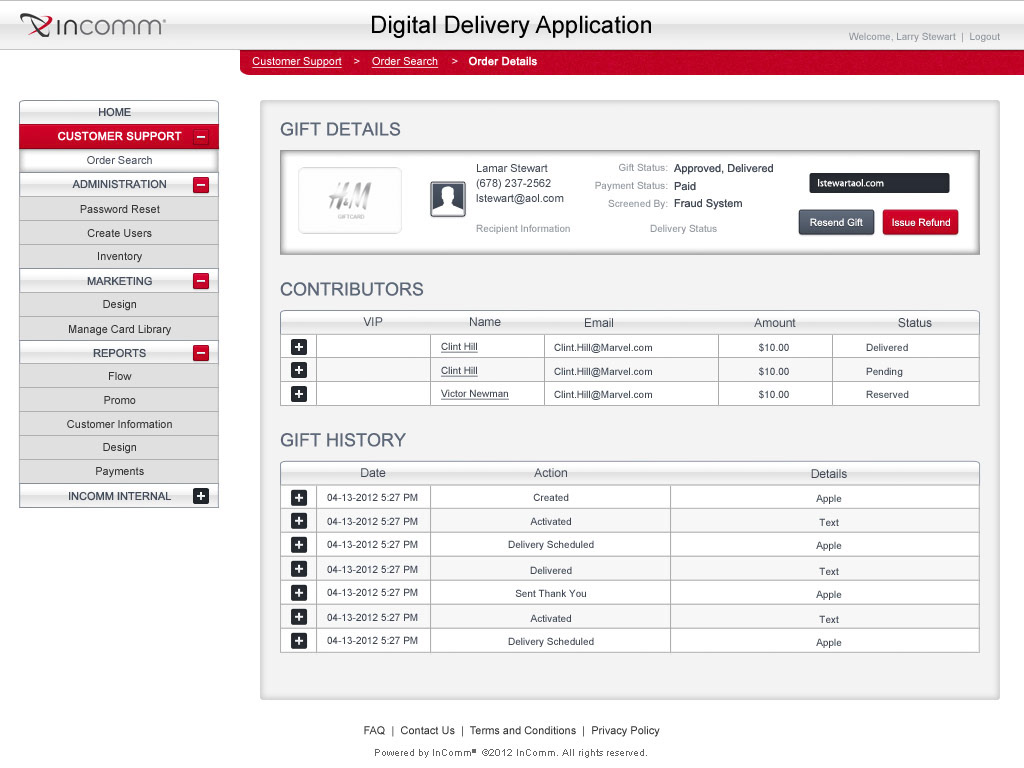1024x768 pixels.
Task: Open Design under Reports
Action: click(x=119, y=447)
